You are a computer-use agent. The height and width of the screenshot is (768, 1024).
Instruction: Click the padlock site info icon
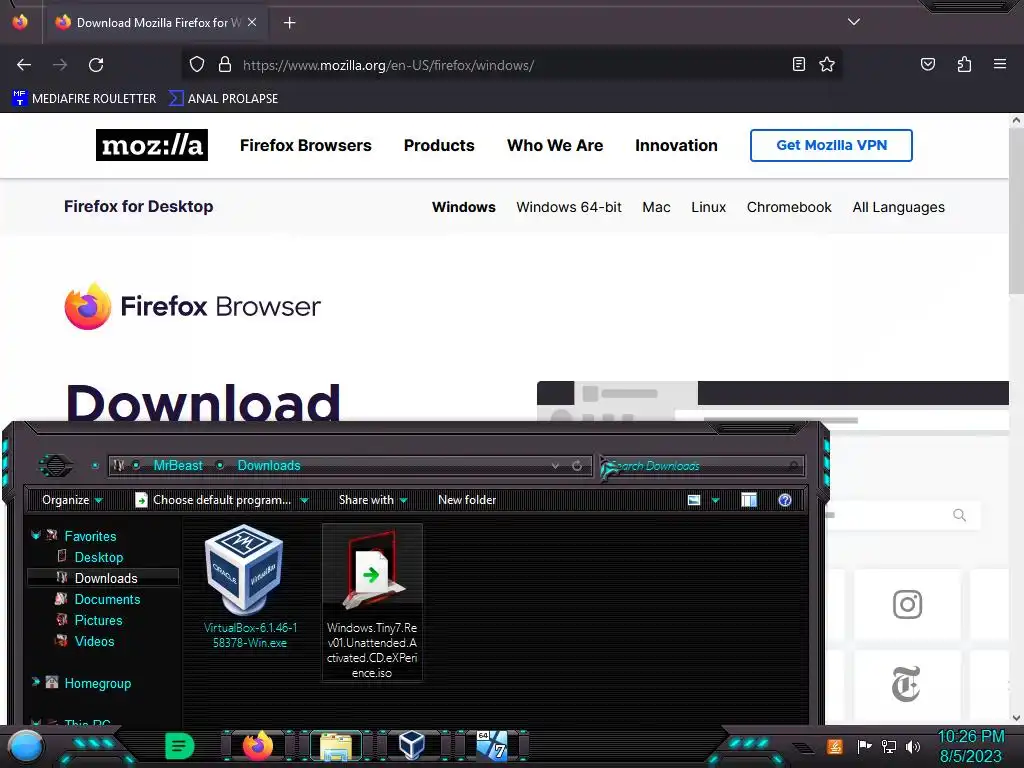(225, 65)
